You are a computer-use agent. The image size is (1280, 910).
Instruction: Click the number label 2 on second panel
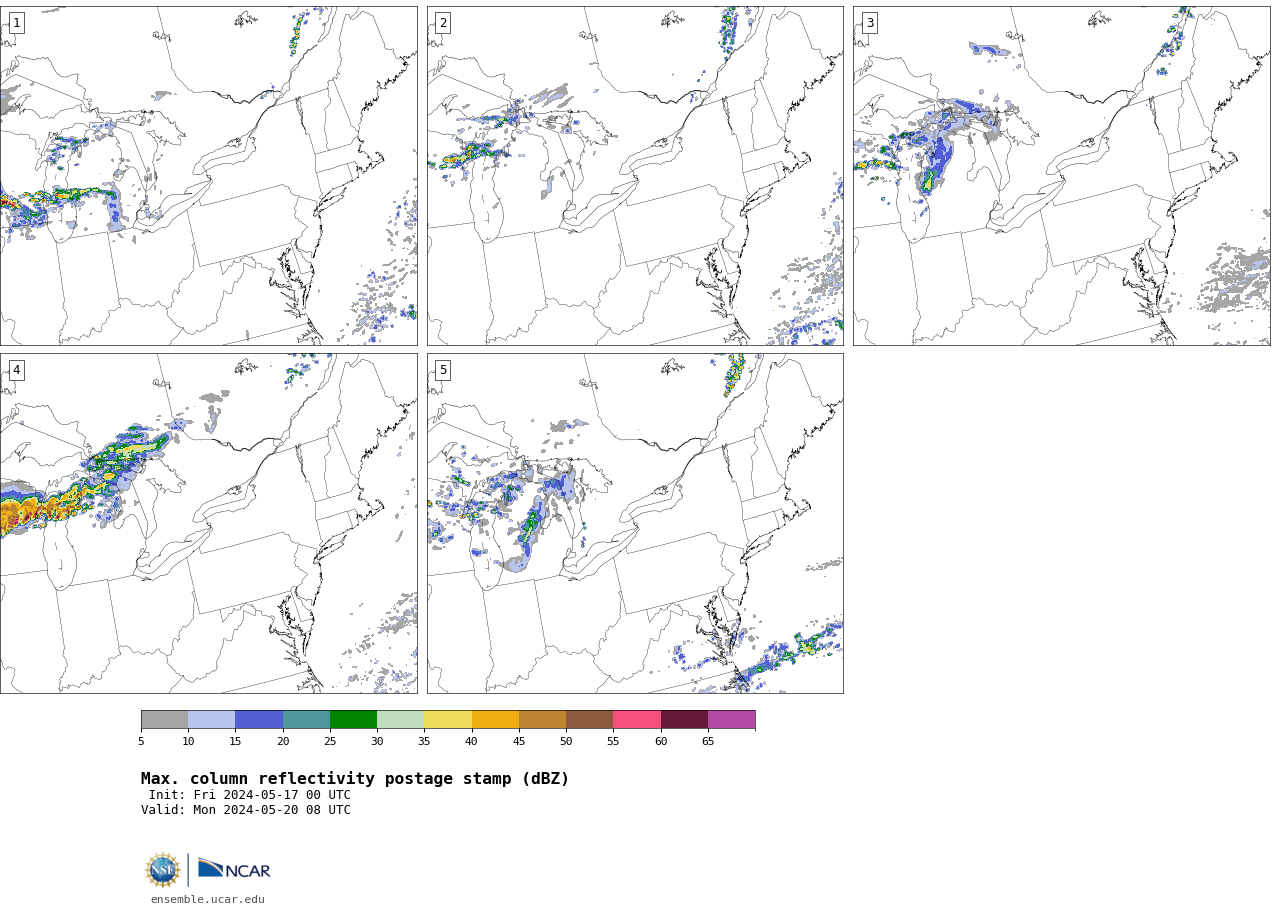[x=443, y=23]
